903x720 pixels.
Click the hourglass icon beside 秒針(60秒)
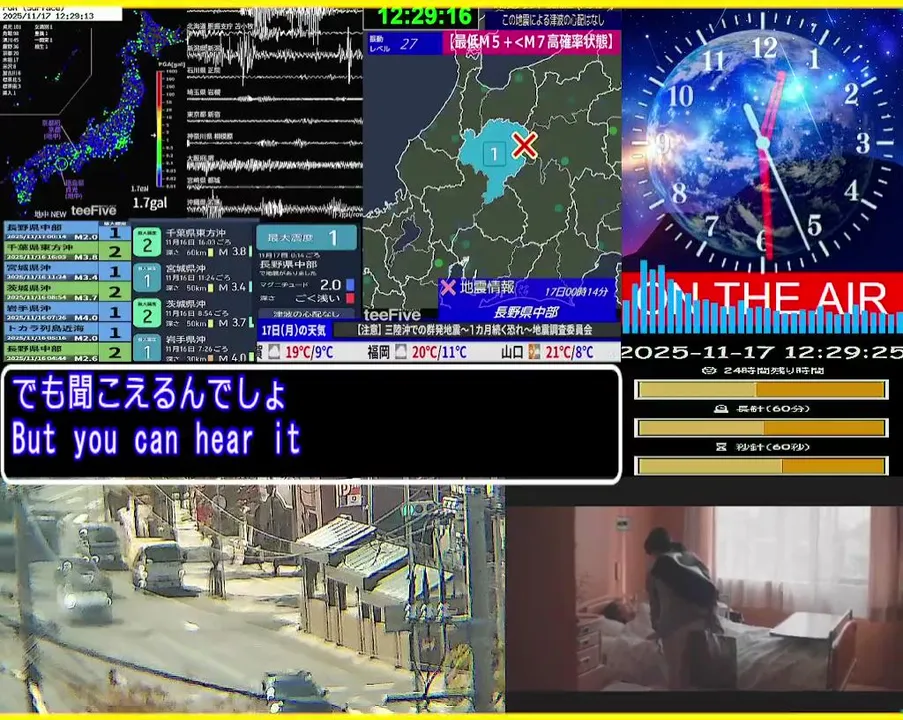pos(721,447)
